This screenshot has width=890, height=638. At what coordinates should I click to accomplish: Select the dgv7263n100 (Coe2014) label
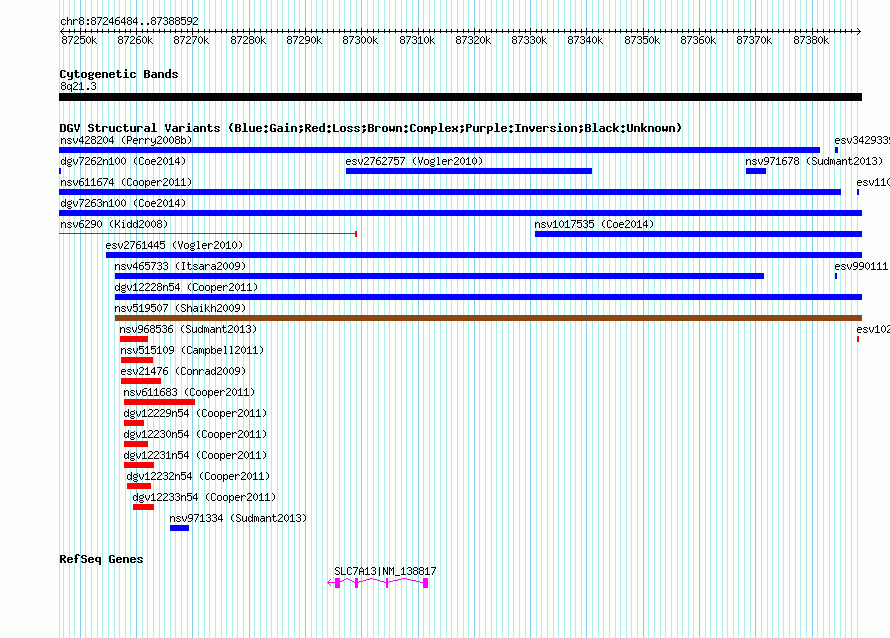(123, 203)
